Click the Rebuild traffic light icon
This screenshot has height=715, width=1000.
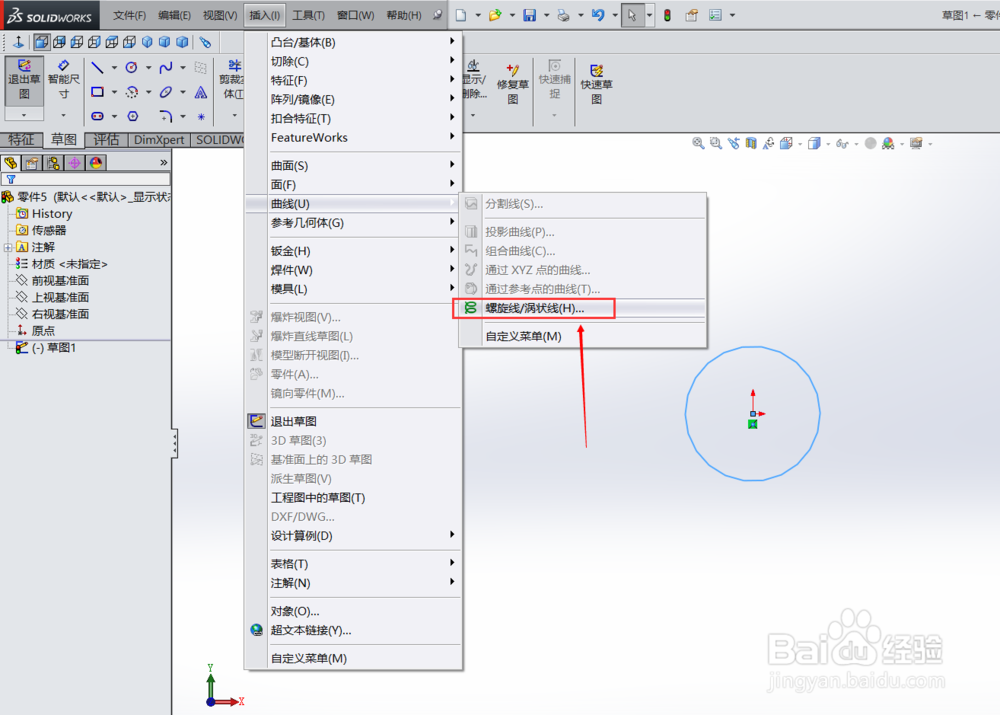(x=667, y=15)
